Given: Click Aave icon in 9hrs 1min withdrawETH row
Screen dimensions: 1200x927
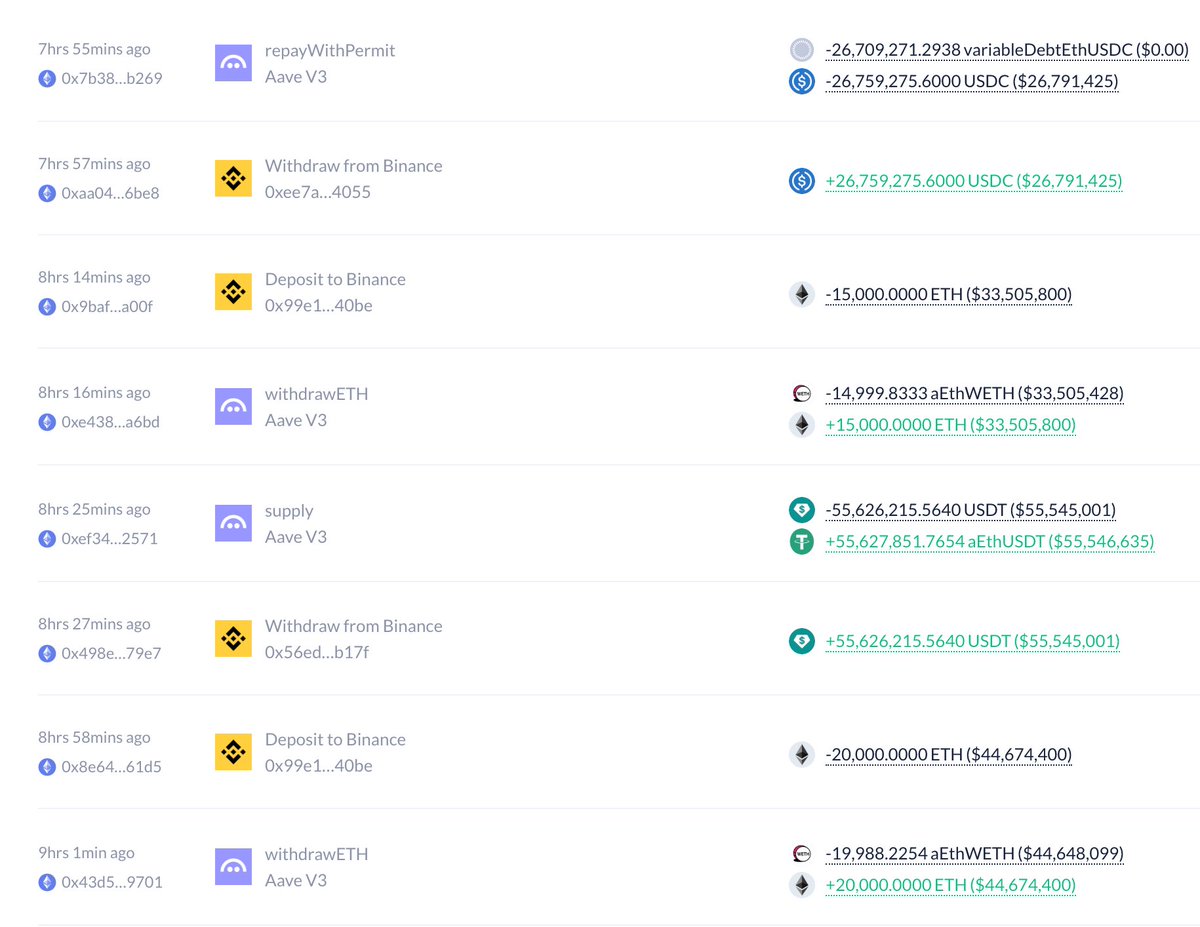Looking at the screenshot, I should pyautogui.click(x=233, y=868).
